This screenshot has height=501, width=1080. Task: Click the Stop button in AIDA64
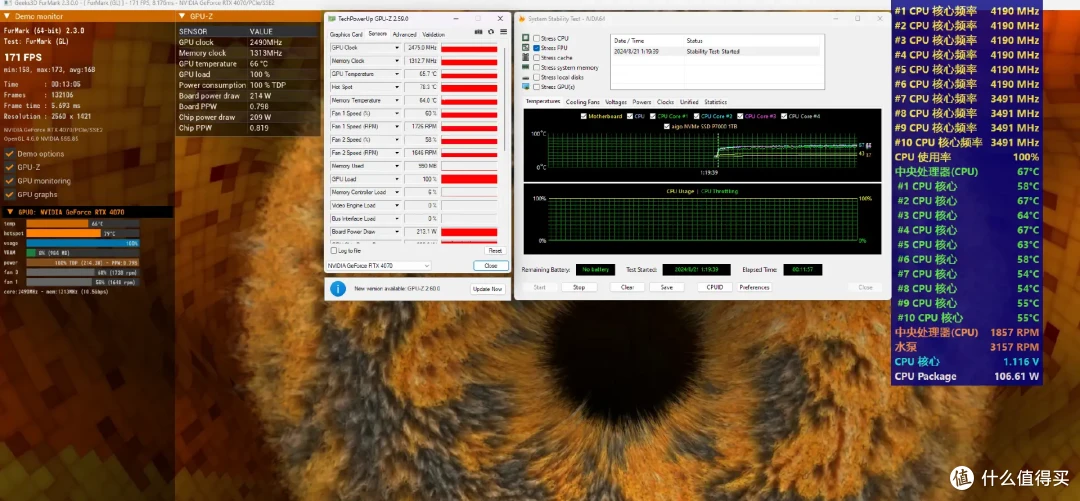point(579,287)
